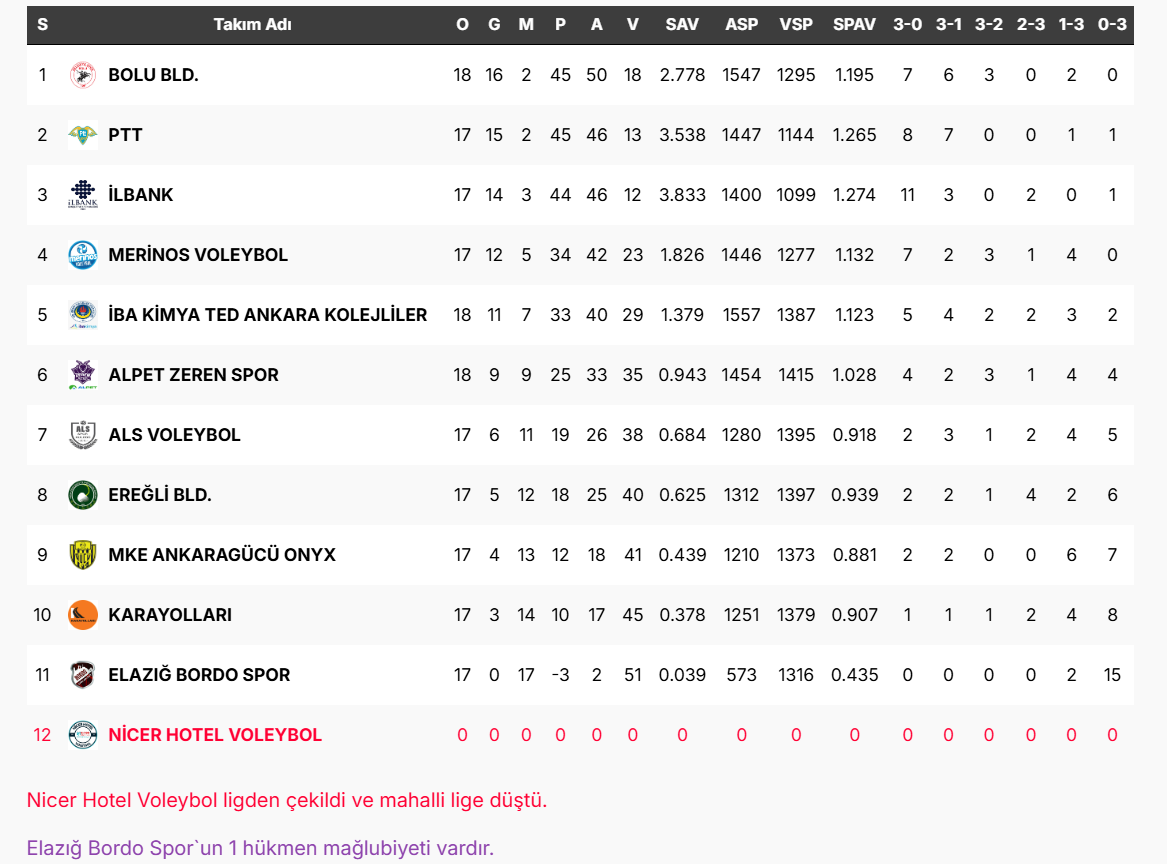Screen dimensions: 1167x864
Task: Click the Alpet Zeren Spor team logo
Action: click(83, 375)
